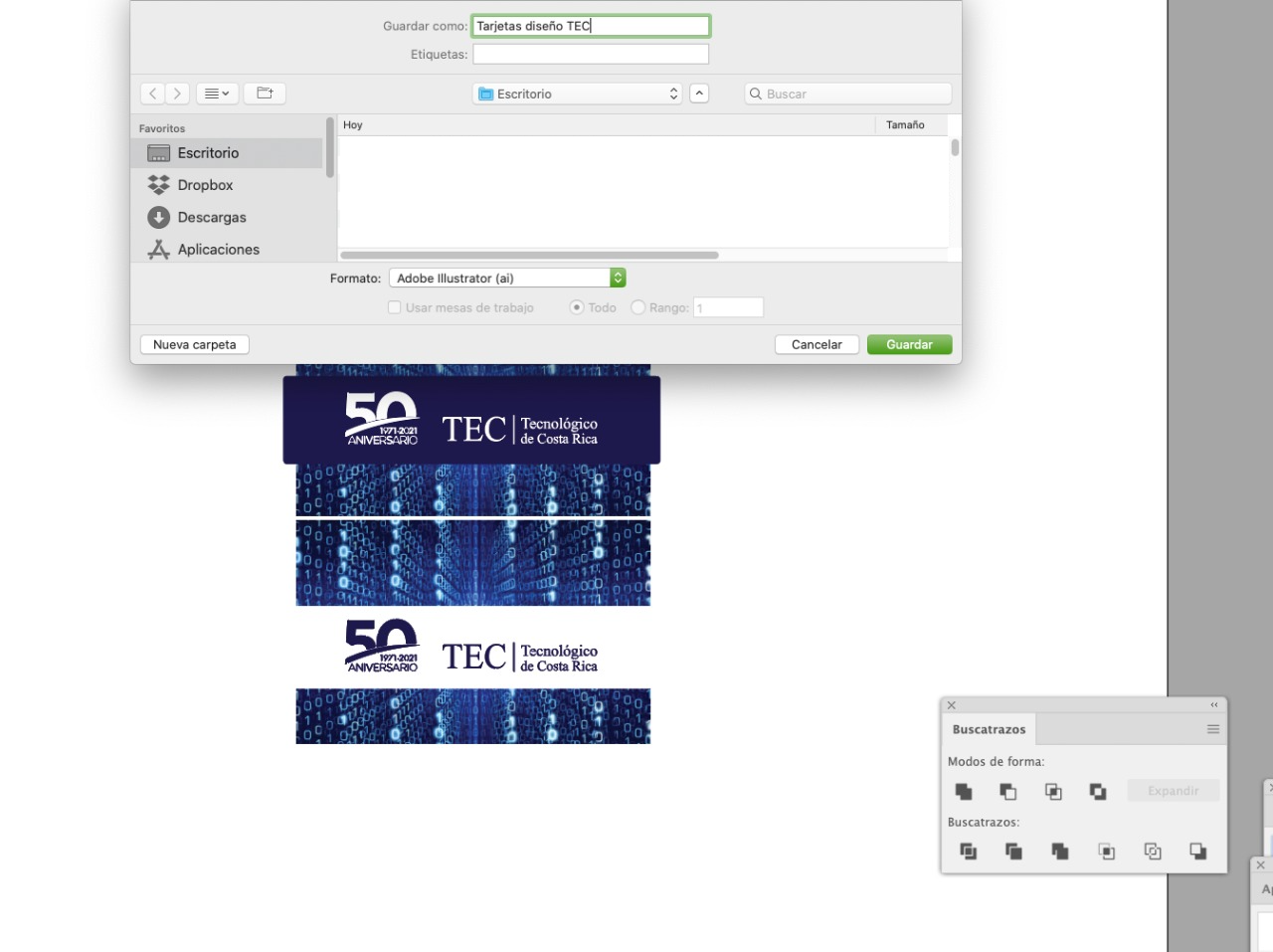Select Escritorio in the Favoritos sidebar

[x=227, y=153]
